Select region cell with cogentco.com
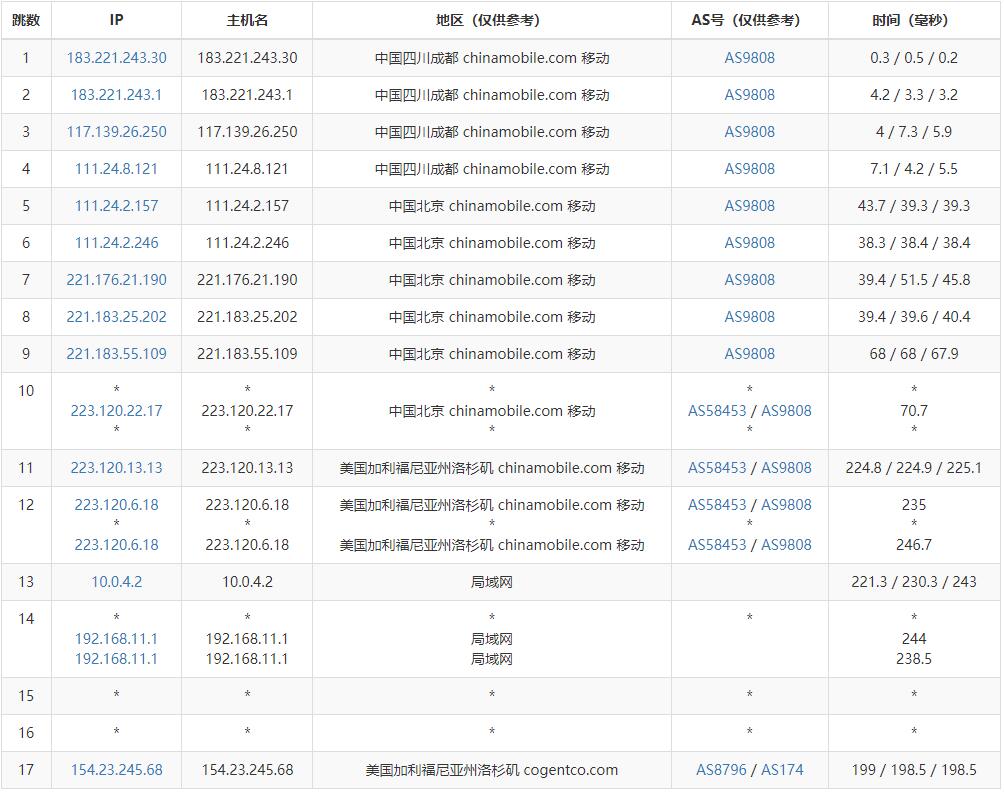The image size is (1004, 792). (492, 770)
